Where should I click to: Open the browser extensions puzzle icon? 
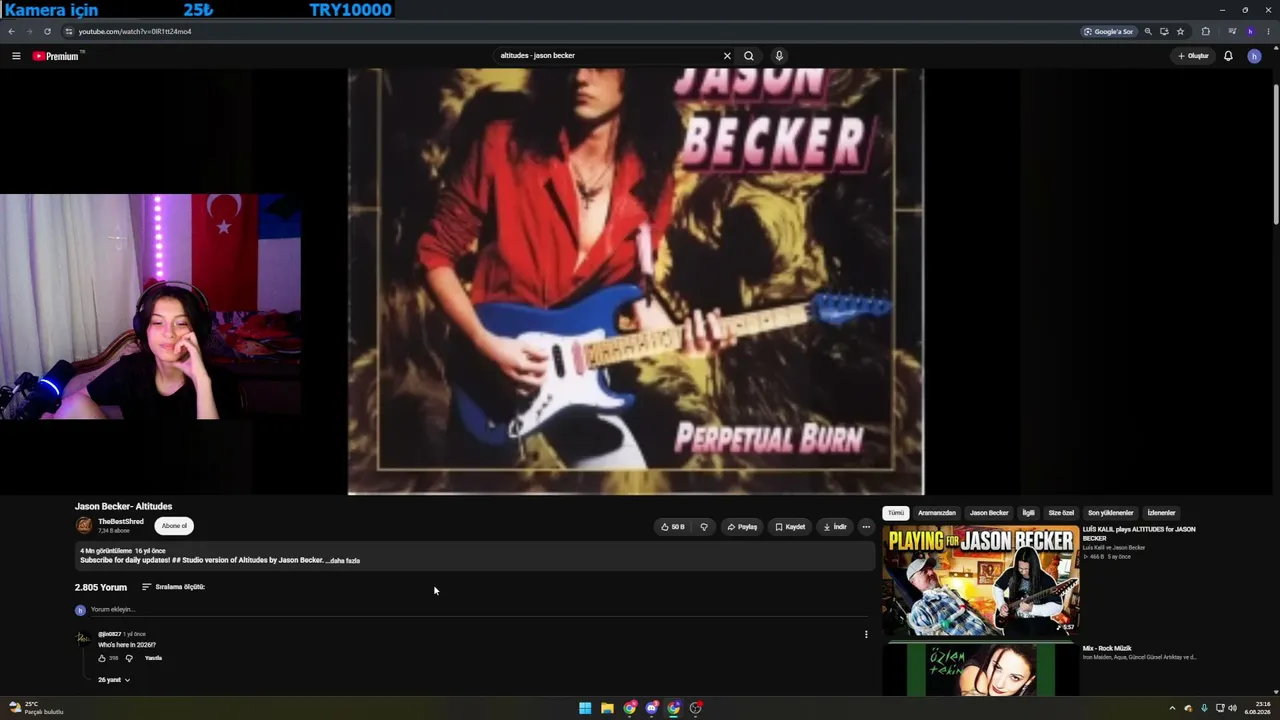point(1205,31)
